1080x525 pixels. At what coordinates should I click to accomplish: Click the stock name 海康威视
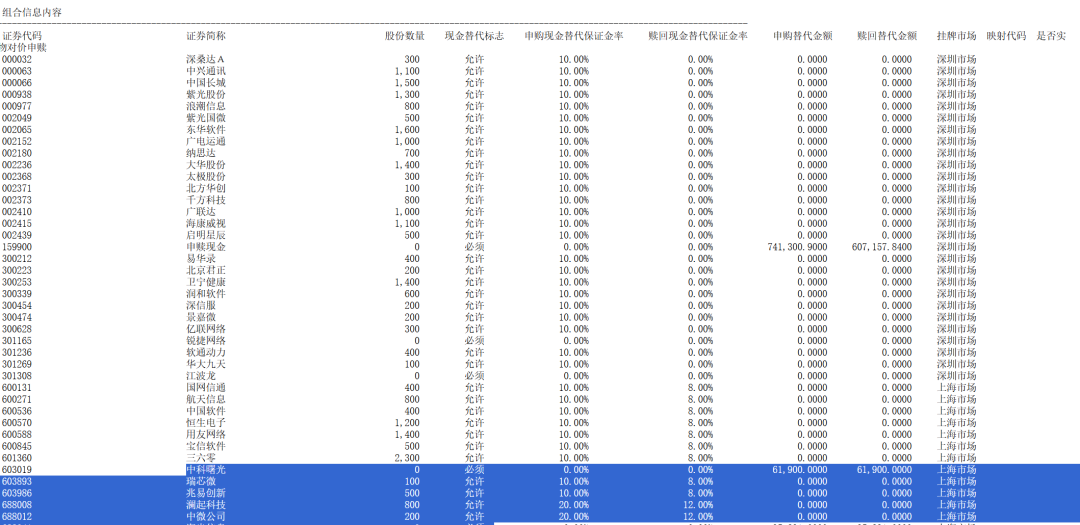point(206,223)
